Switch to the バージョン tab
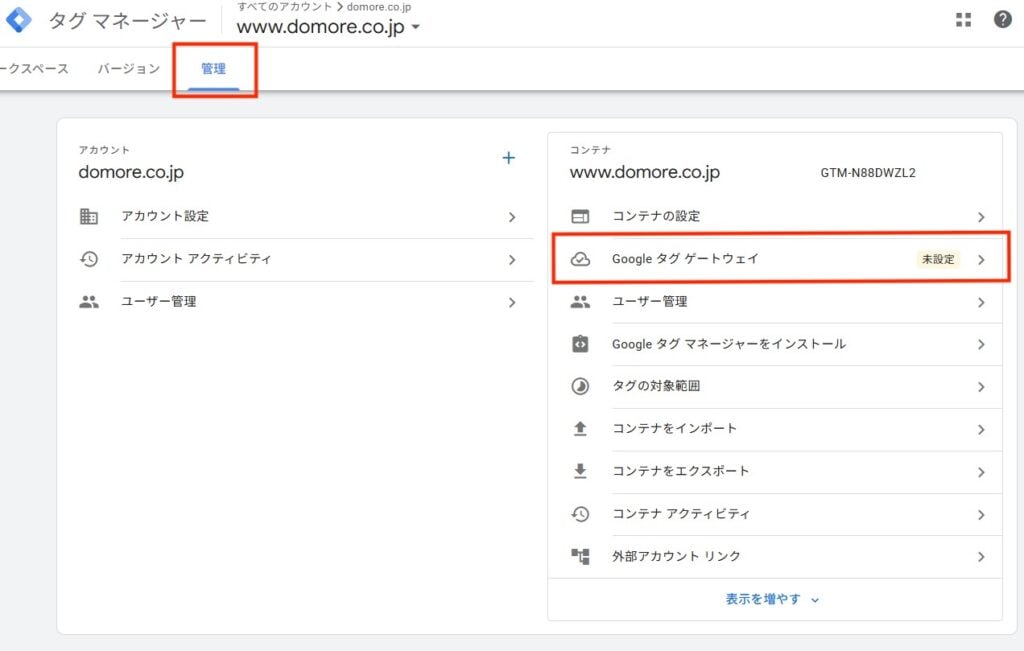This screenshot has width=1024, height=651. [x=129, y=69]
